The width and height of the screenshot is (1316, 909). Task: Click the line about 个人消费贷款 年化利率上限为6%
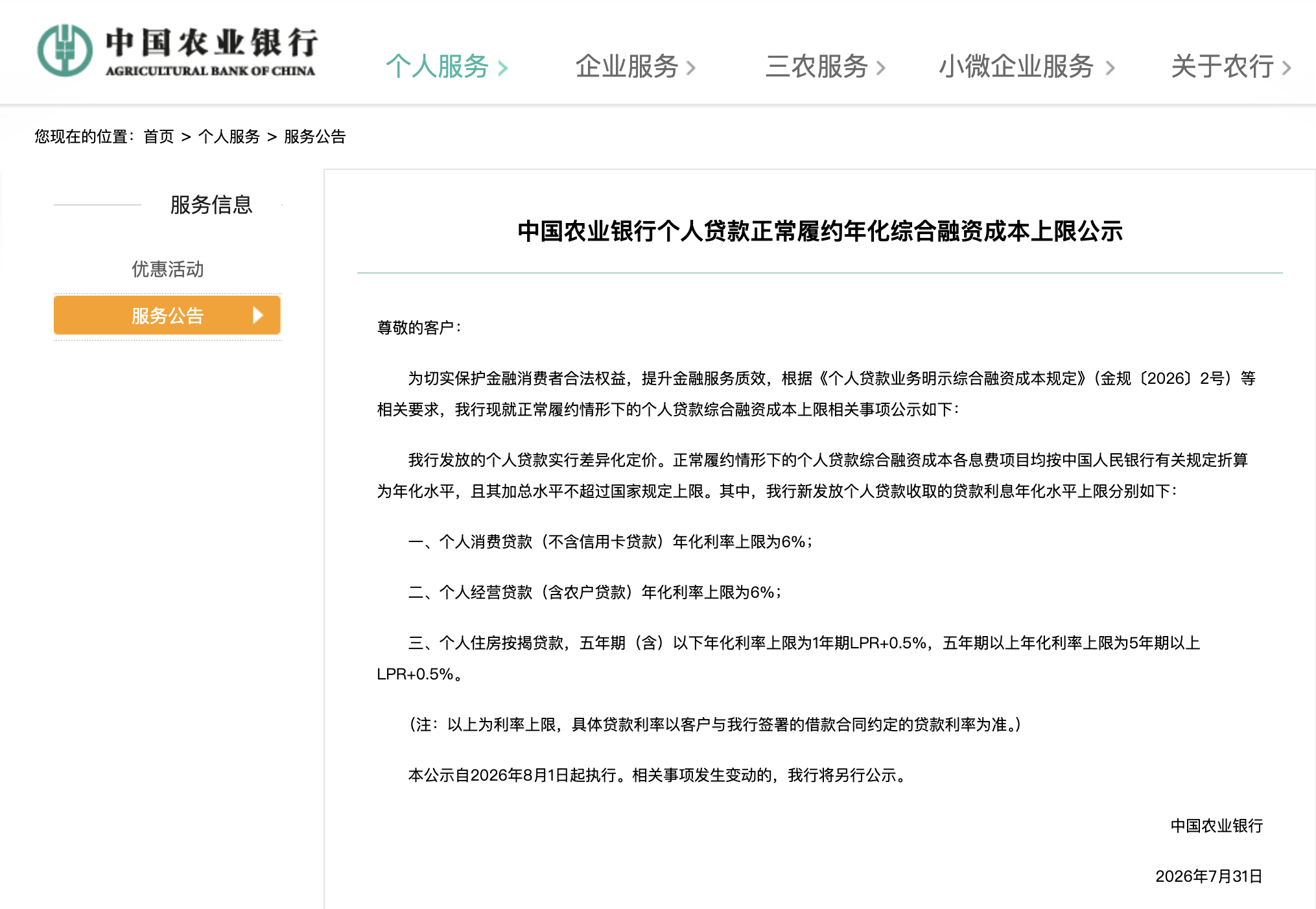point(611,541)
